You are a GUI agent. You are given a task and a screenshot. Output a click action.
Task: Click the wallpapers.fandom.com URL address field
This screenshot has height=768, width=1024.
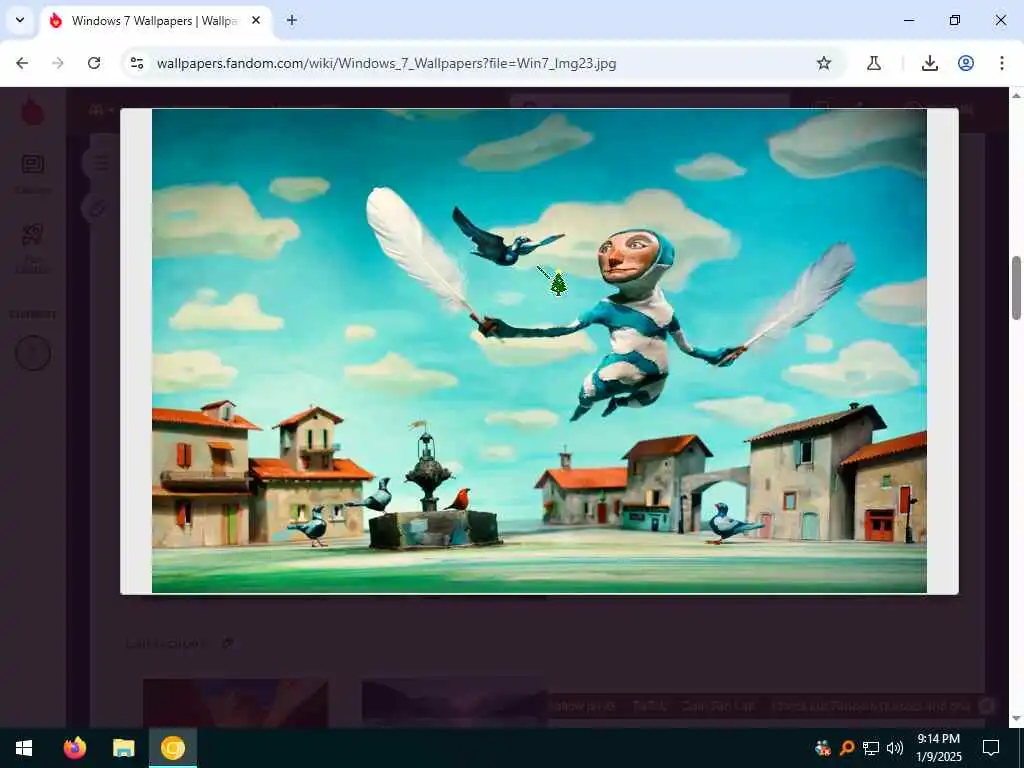click(387, 63)
